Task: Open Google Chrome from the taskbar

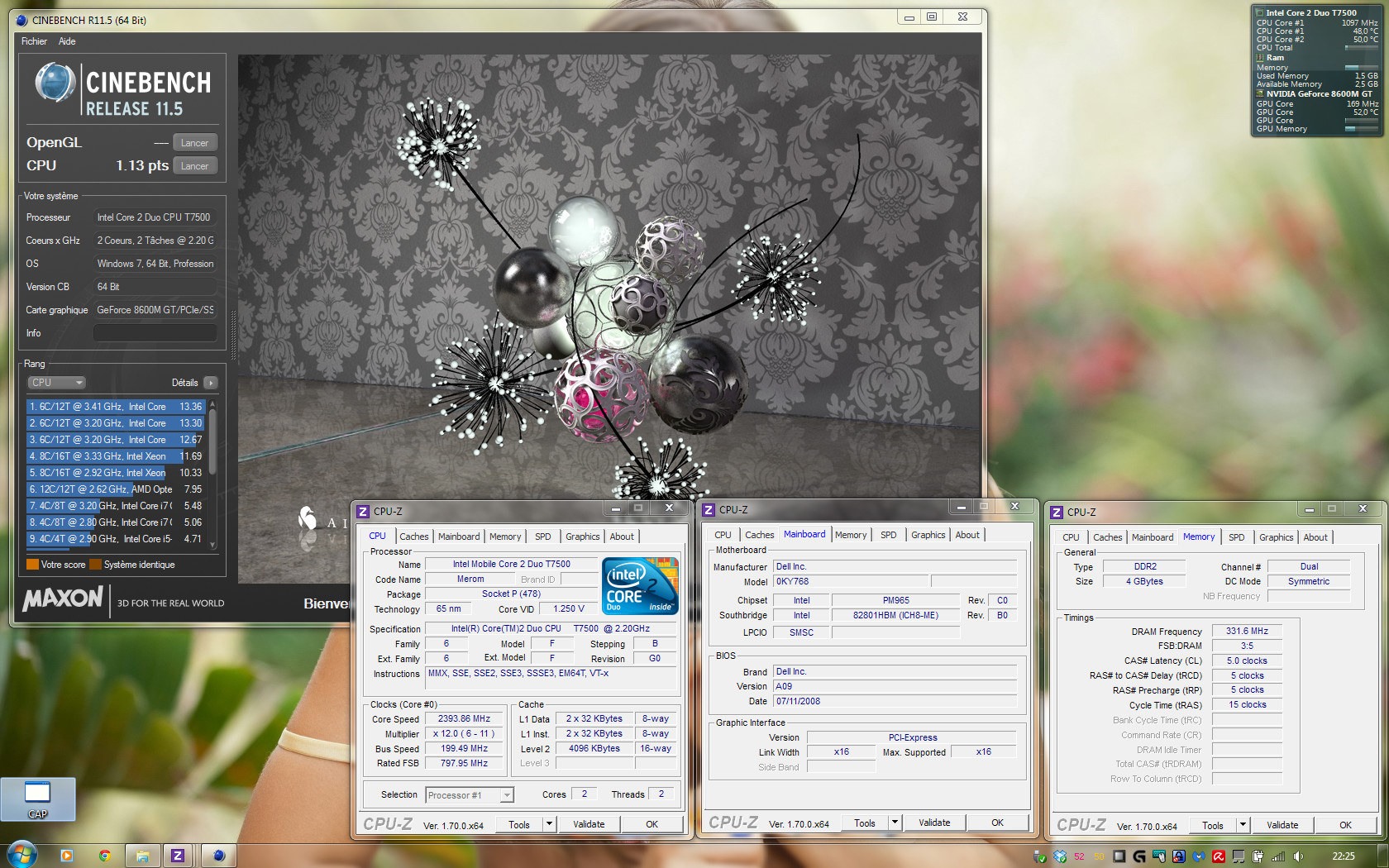Action: click(105, 856)
